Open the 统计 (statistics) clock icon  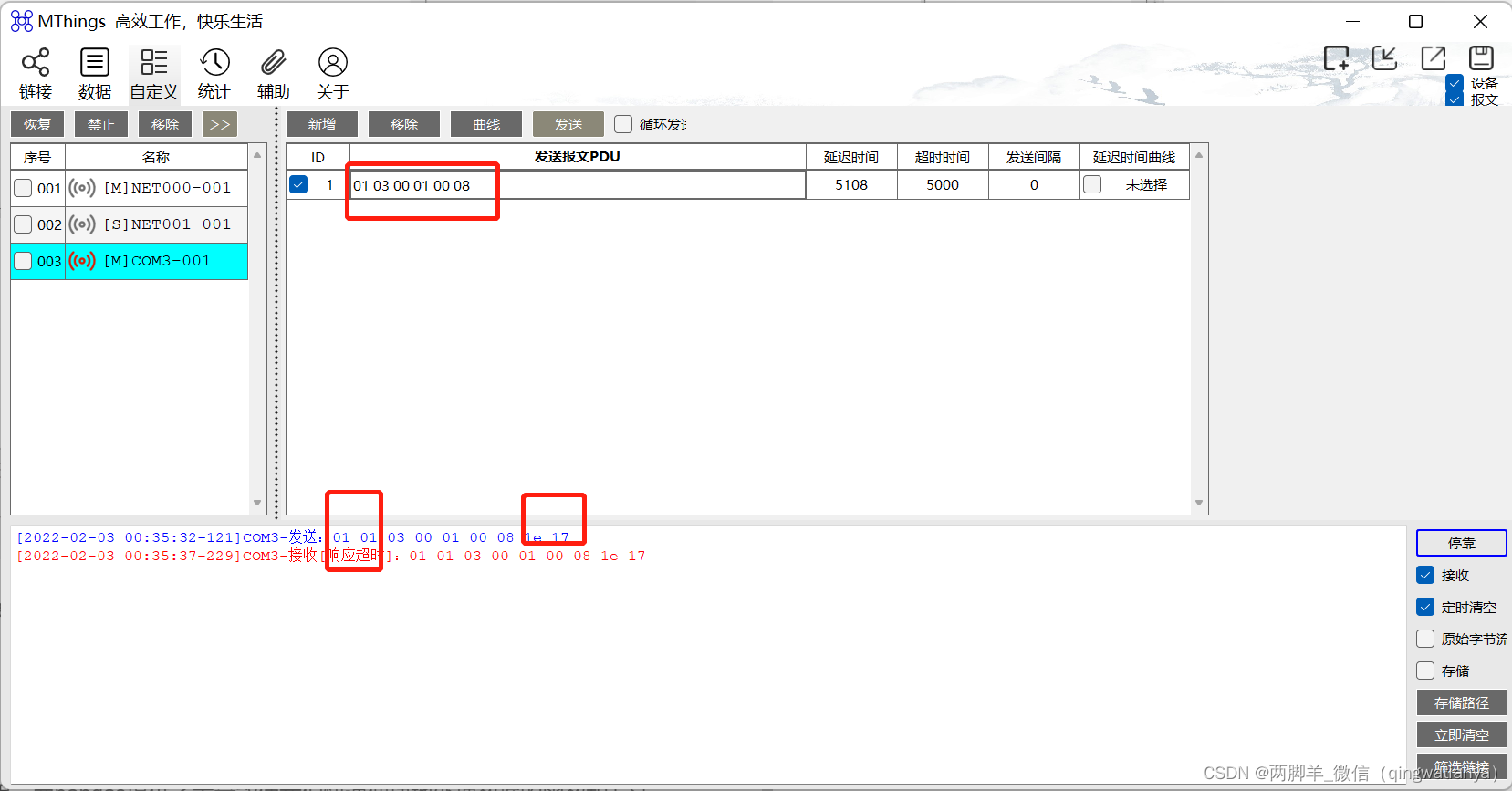point(214,74)
